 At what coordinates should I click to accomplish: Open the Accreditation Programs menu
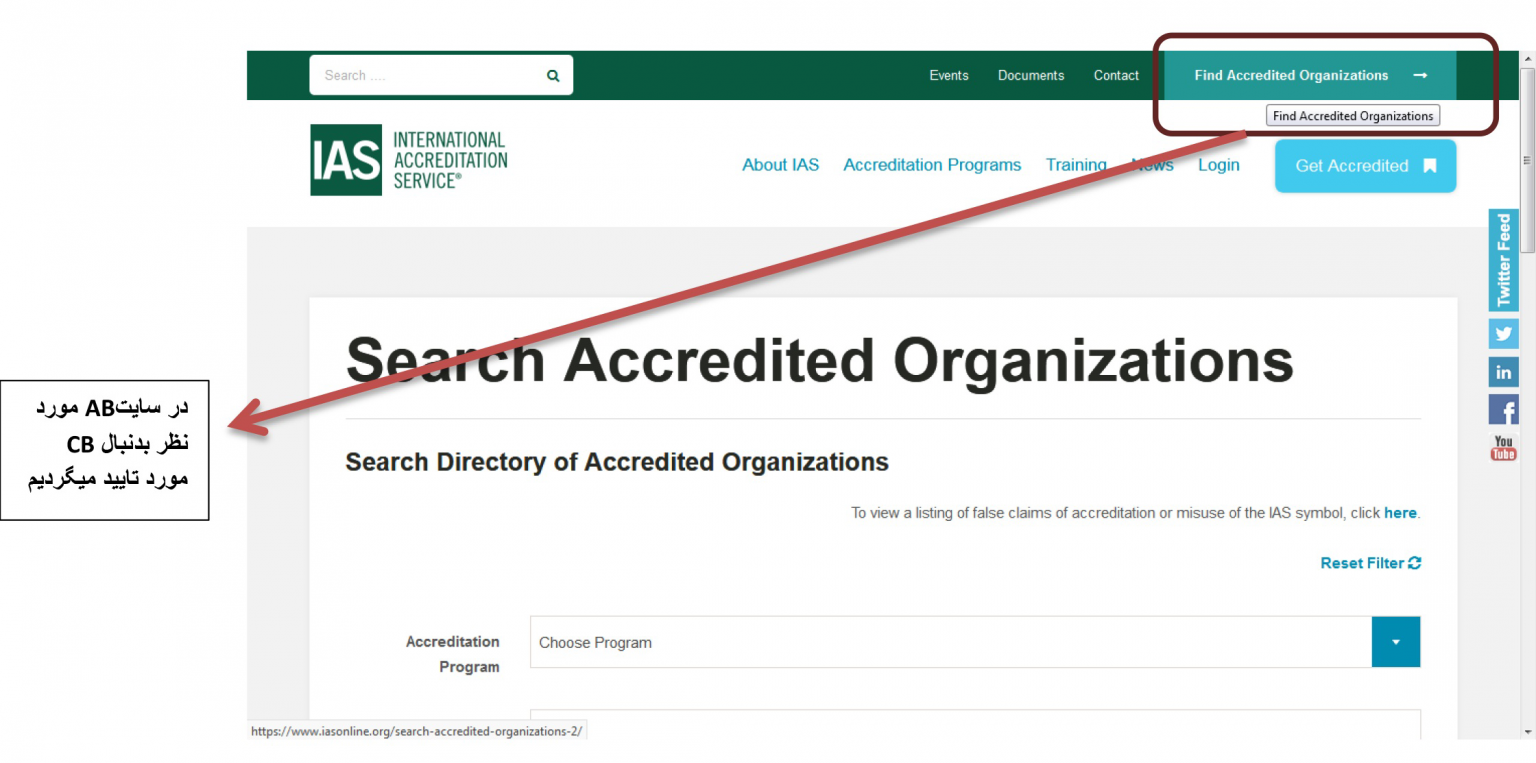tap(932, 165)
